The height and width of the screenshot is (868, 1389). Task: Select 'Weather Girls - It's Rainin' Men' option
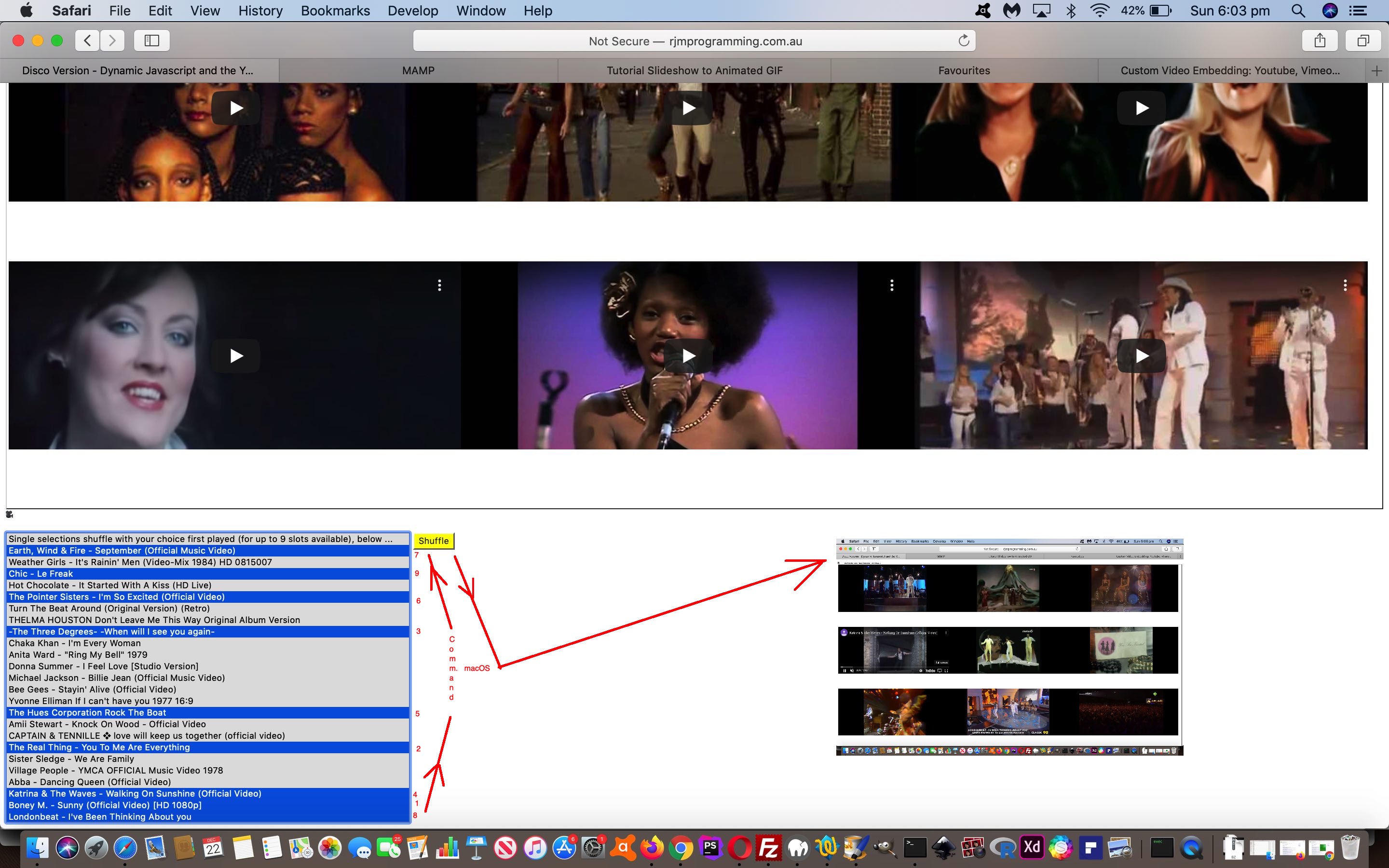(208, 562)
